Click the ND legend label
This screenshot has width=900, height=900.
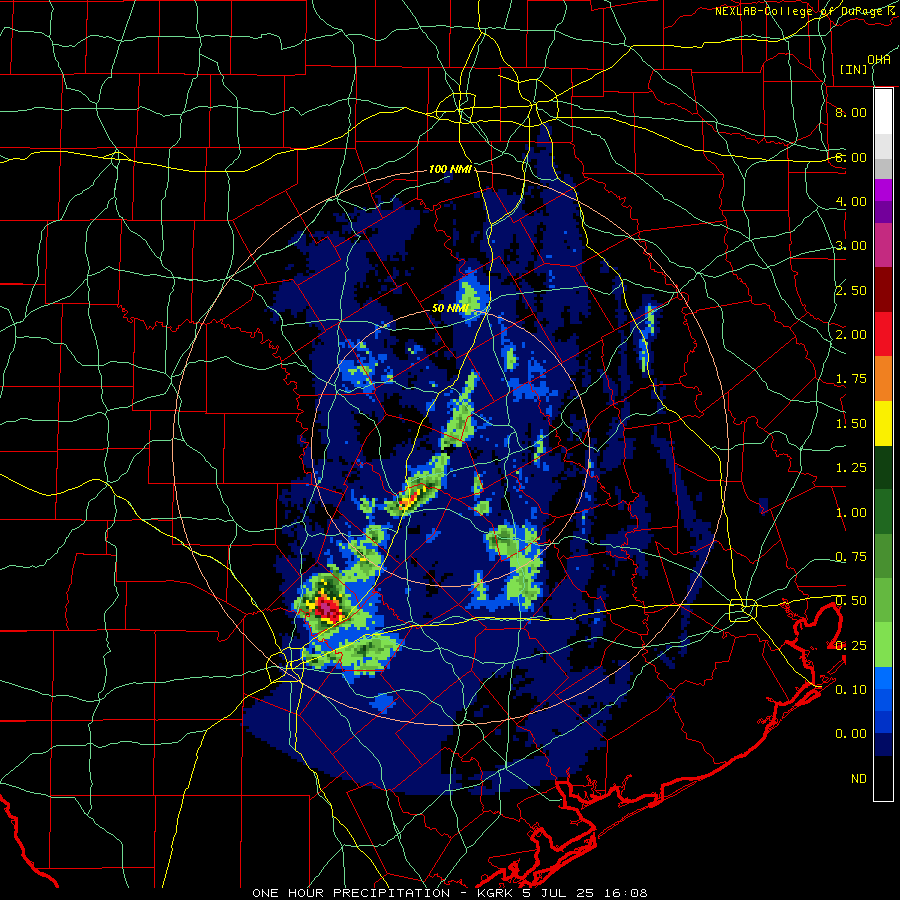tap(859, 779)
